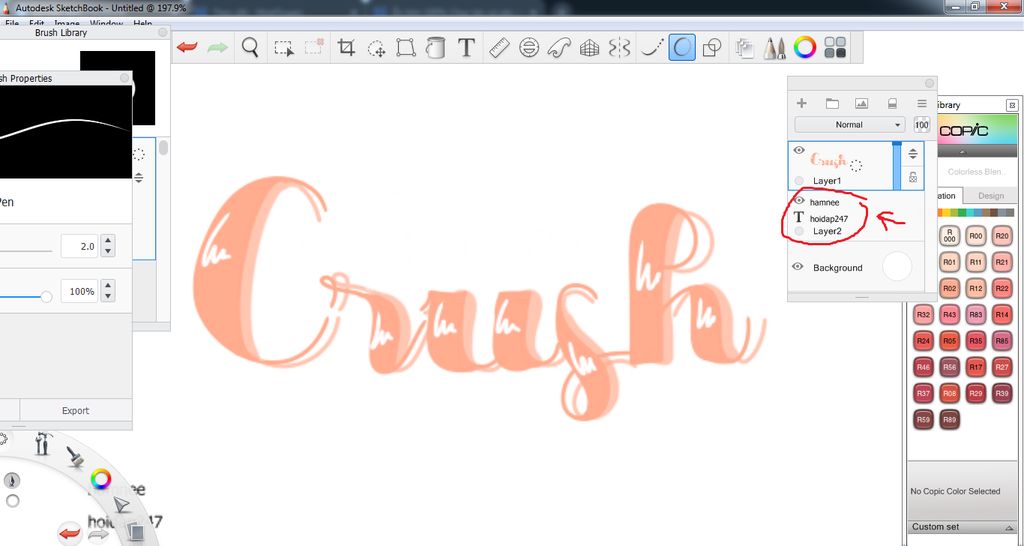Screen dimensions: 1024x546
Task: Add an image layer
Action: (861, 103)
